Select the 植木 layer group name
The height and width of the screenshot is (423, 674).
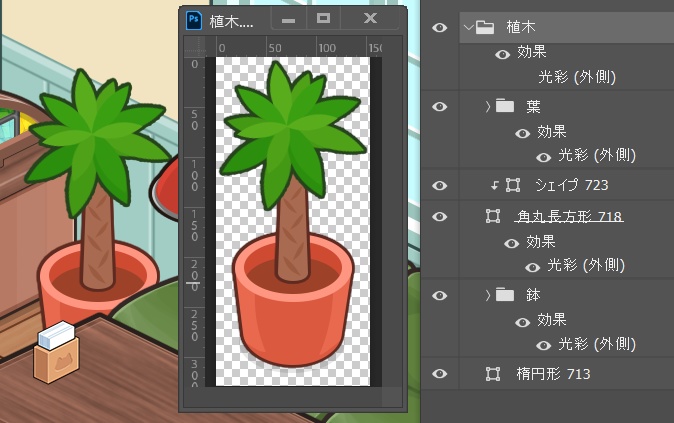(x=521, y=27)
